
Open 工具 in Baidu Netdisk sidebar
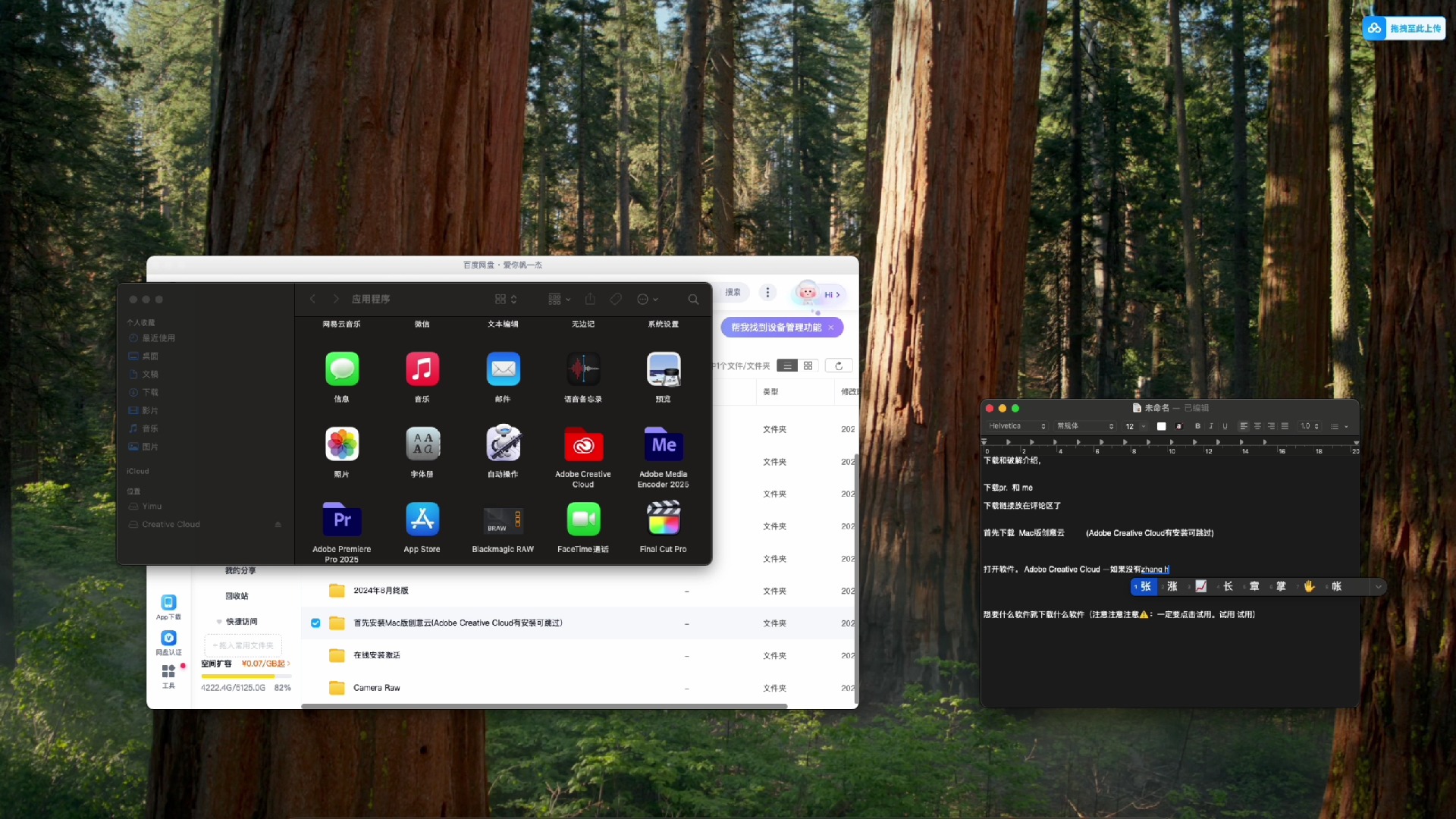[x=168, y=676]
